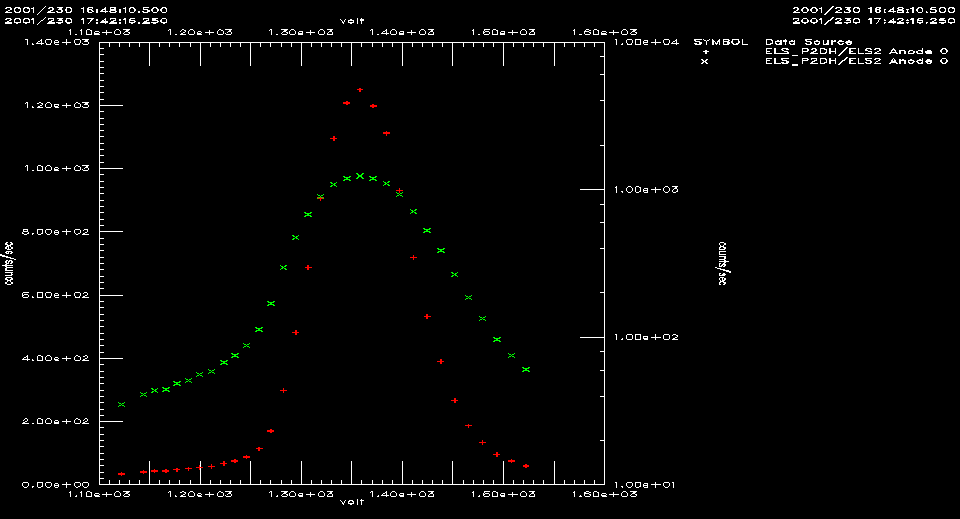Click the 6.00e+02 y-axis label

pos(56,295)
